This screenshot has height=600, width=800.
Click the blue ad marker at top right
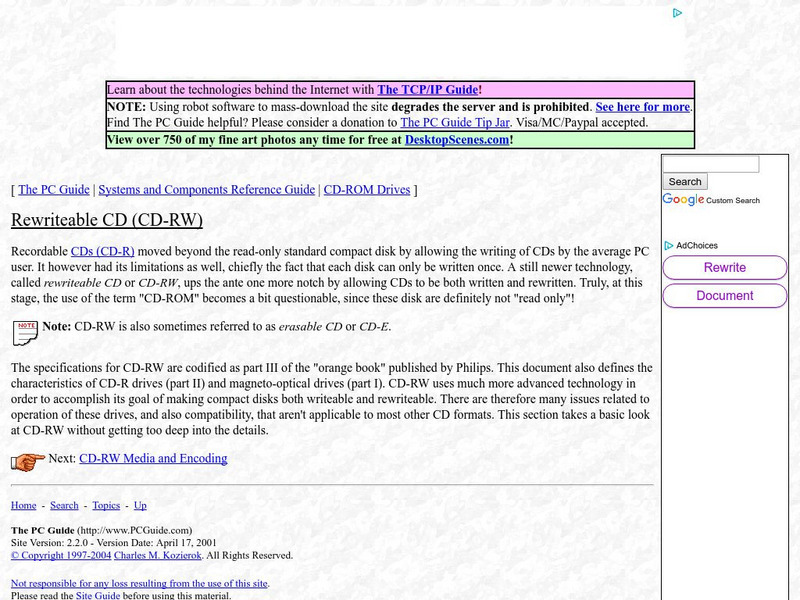678,13
